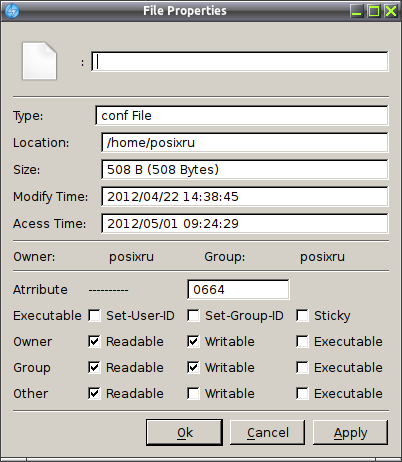Screen dimensions: 402x462
Task: Click the Atrribute dashes string
Action: 108,290
